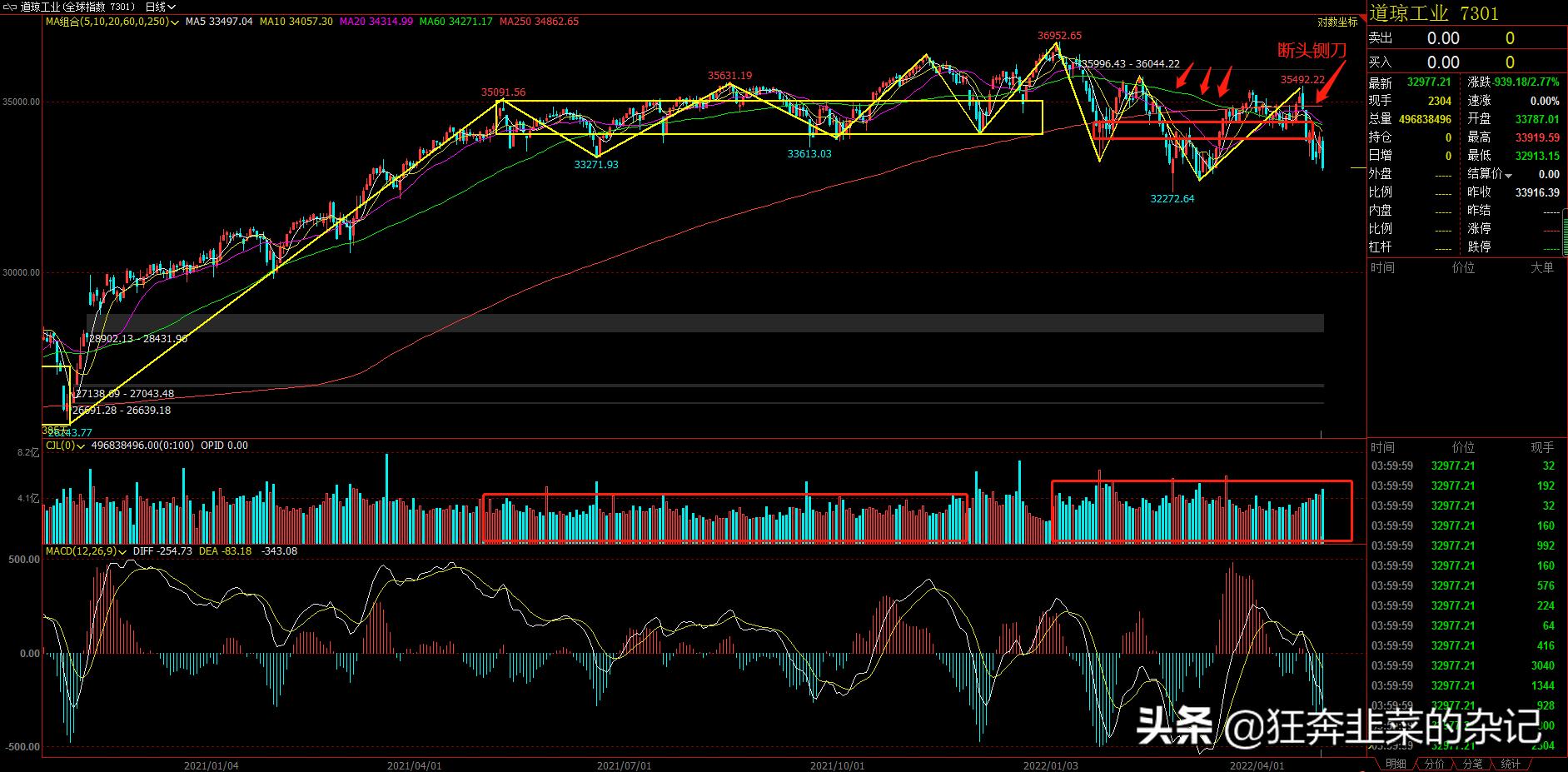Click the 35631.19 high price label
Viewport: 1568px width, 772px height.
pyautogui.click(x=729, y=76)
